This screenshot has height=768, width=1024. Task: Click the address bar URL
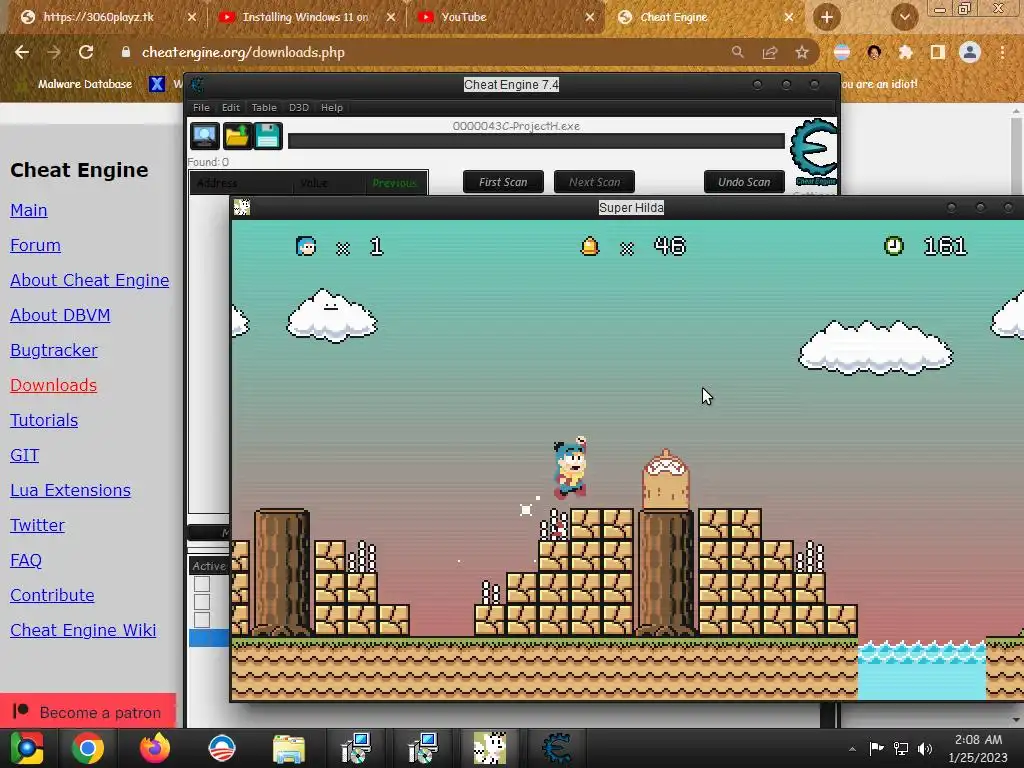coord(243,52)
